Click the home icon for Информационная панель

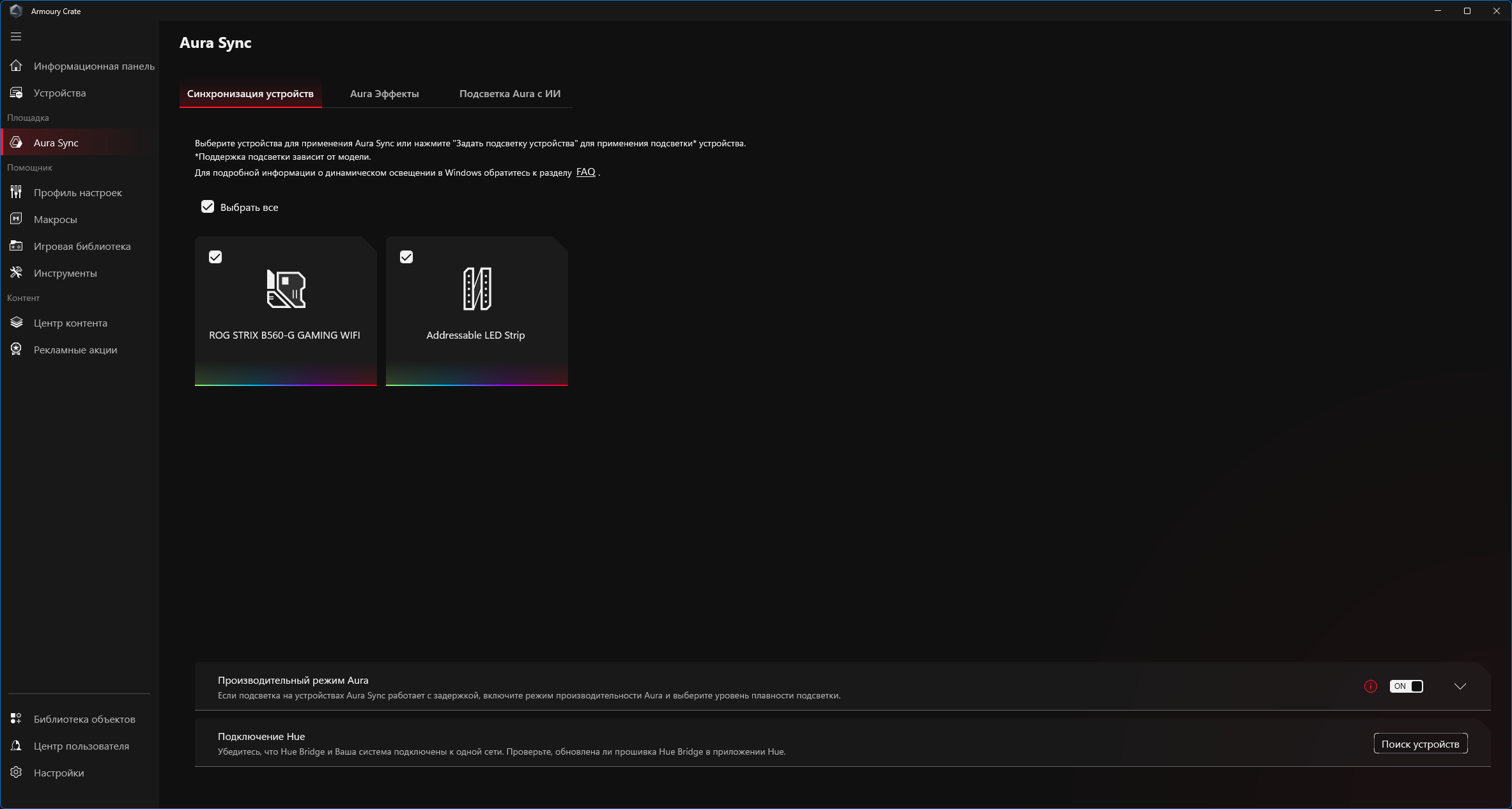16,66
